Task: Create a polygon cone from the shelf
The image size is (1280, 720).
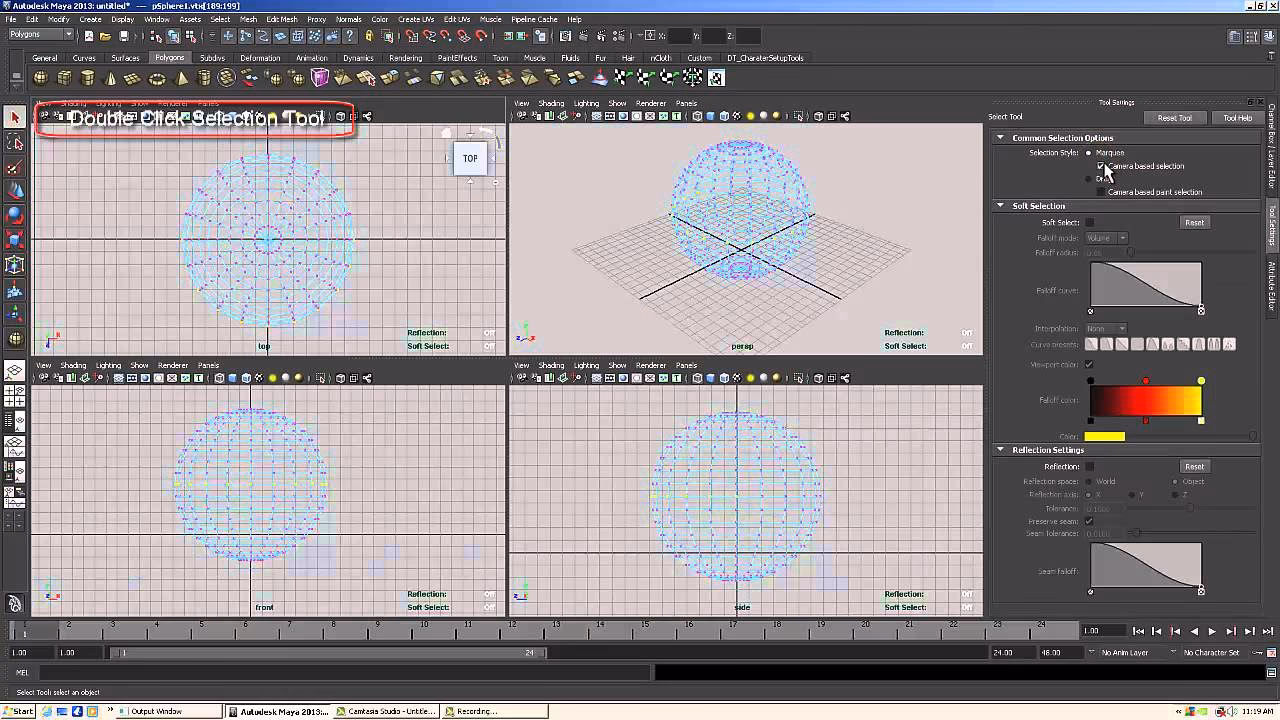Action: [111, 78]
